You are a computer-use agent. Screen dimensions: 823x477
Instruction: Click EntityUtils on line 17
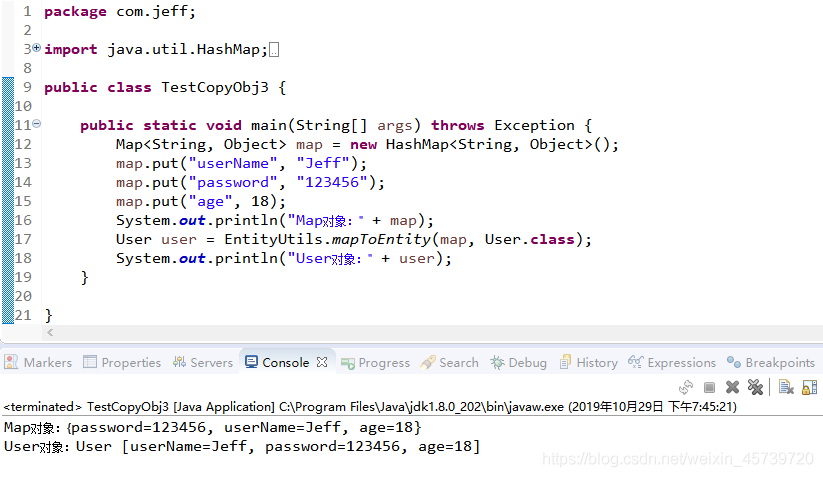click(273, 240)
